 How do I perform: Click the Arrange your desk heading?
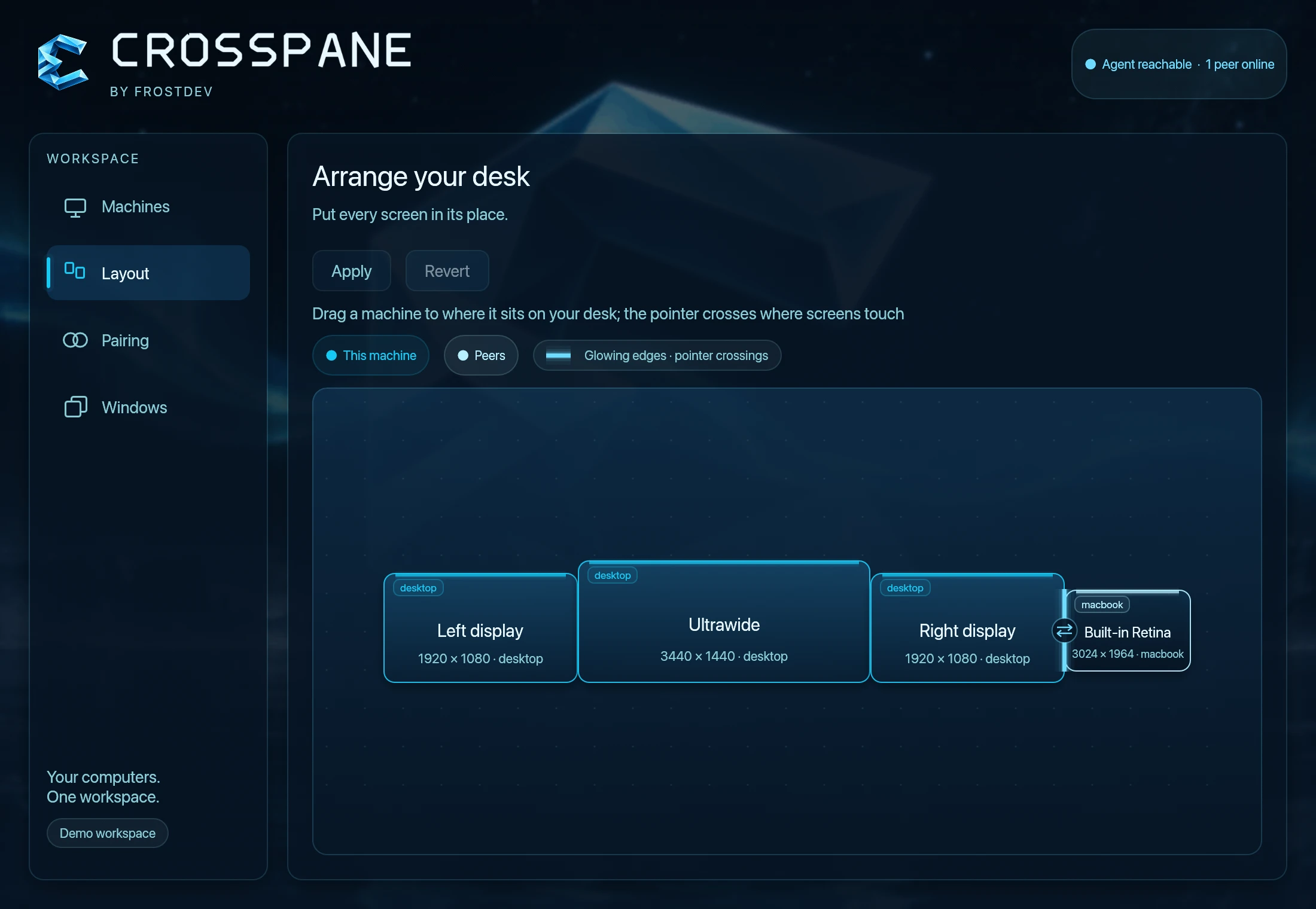click(421, 176)
